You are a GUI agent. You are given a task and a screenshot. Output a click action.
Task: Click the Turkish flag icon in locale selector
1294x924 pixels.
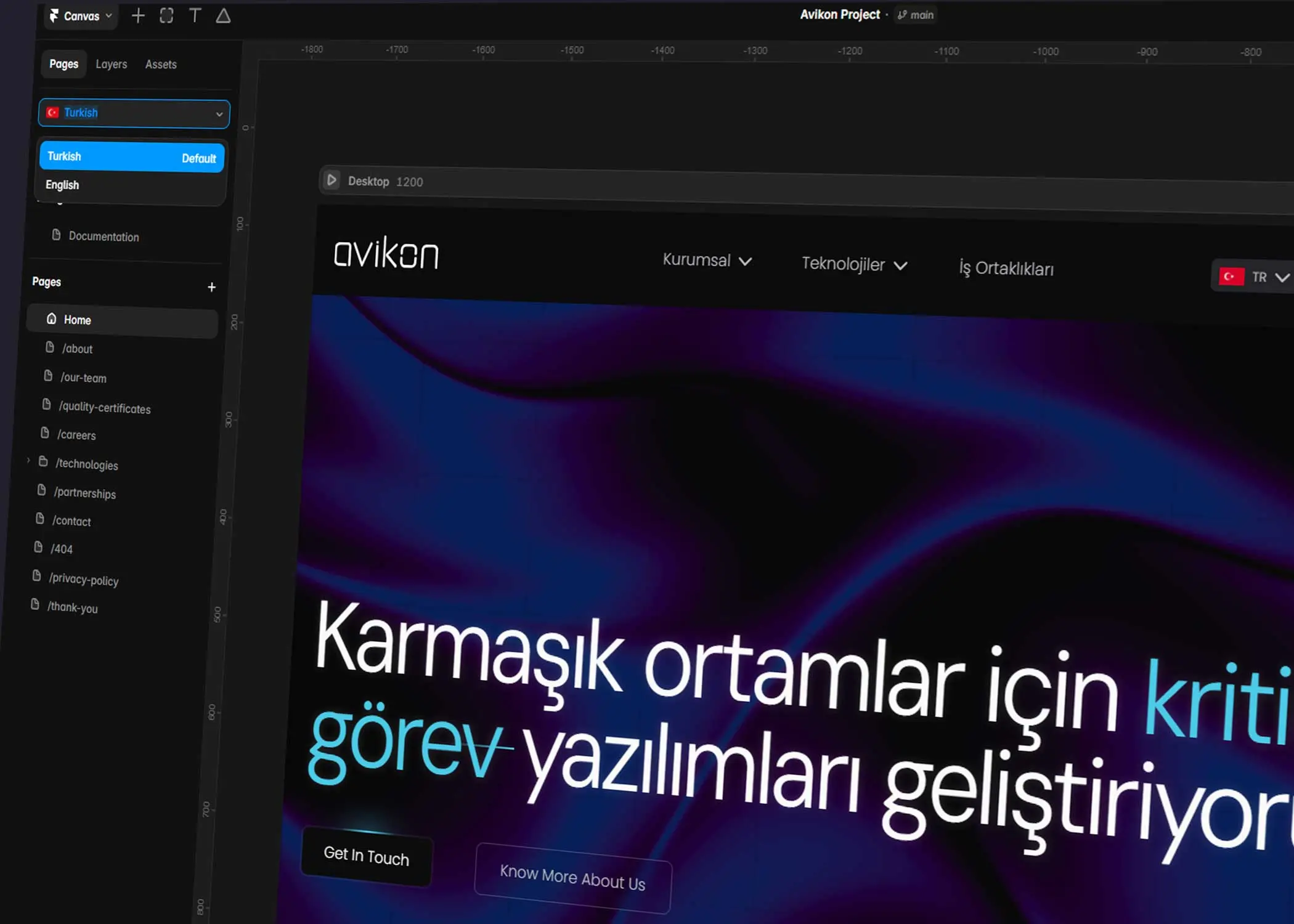pyautogui.click(x=52, y=112)
